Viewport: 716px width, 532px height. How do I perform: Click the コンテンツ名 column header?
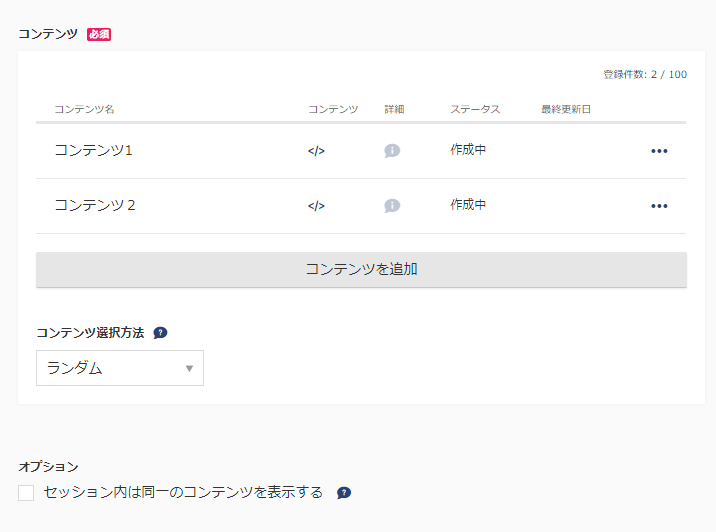pyautogui.click(x=84, y=110)
